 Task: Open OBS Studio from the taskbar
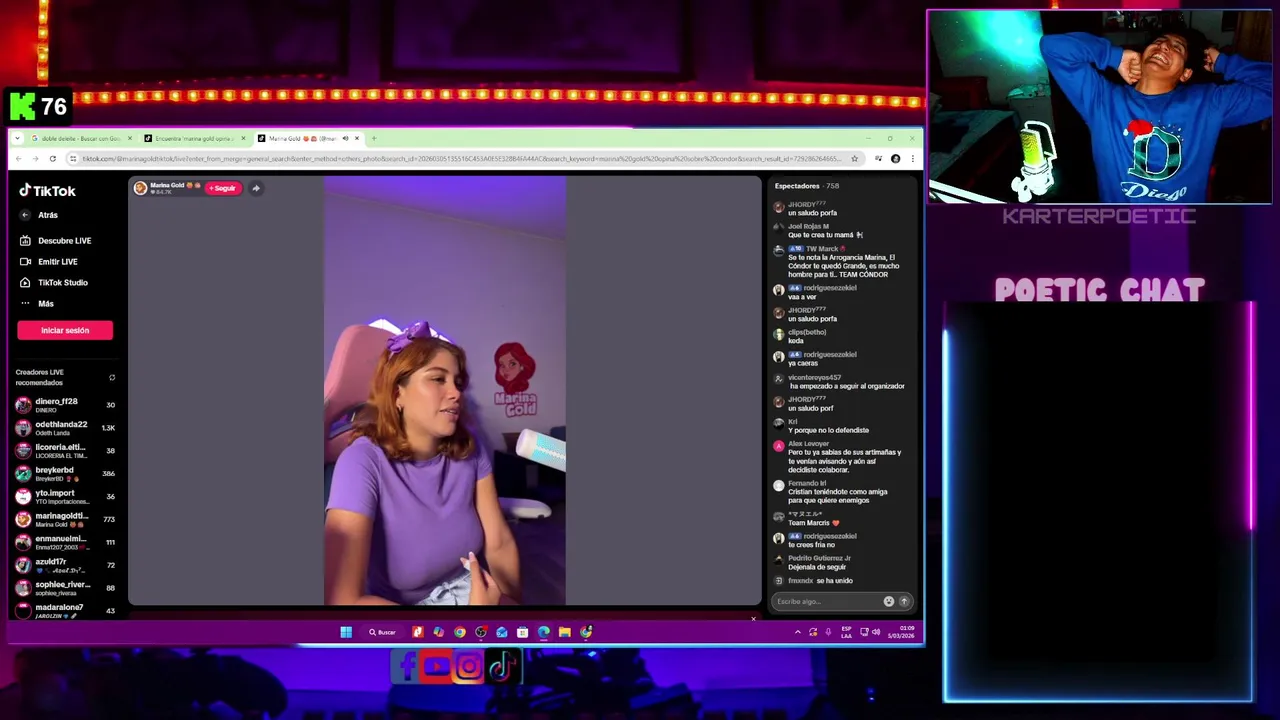(x=481, y=632)
